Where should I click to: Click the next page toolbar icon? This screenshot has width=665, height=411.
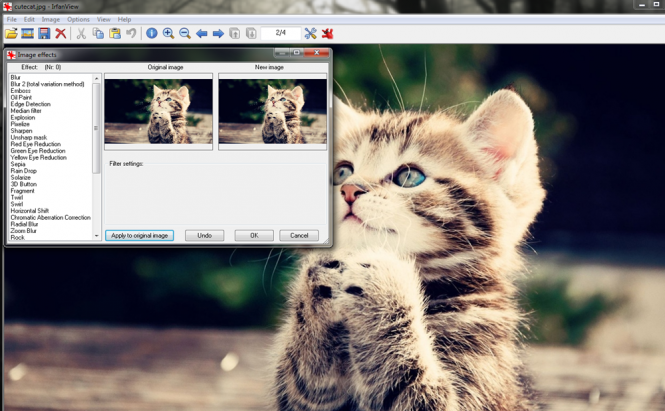coord(251,33)
